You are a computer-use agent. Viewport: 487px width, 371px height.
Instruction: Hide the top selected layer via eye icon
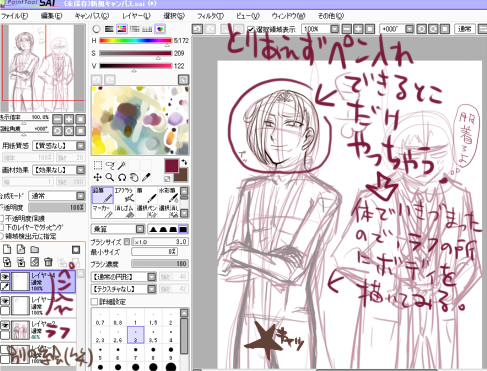pyautogui.click(x=5, y=276)
